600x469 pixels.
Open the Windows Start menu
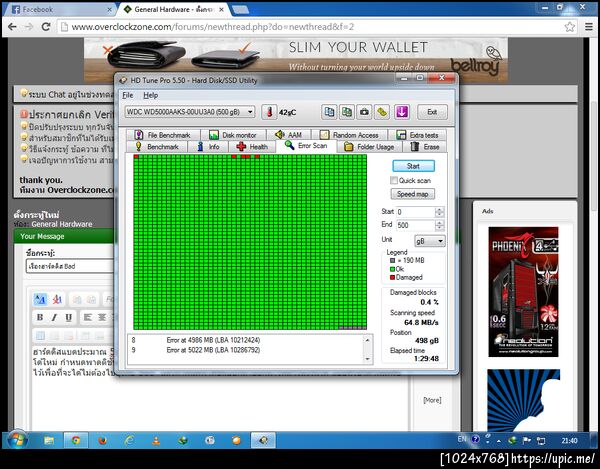coord(17,440)
